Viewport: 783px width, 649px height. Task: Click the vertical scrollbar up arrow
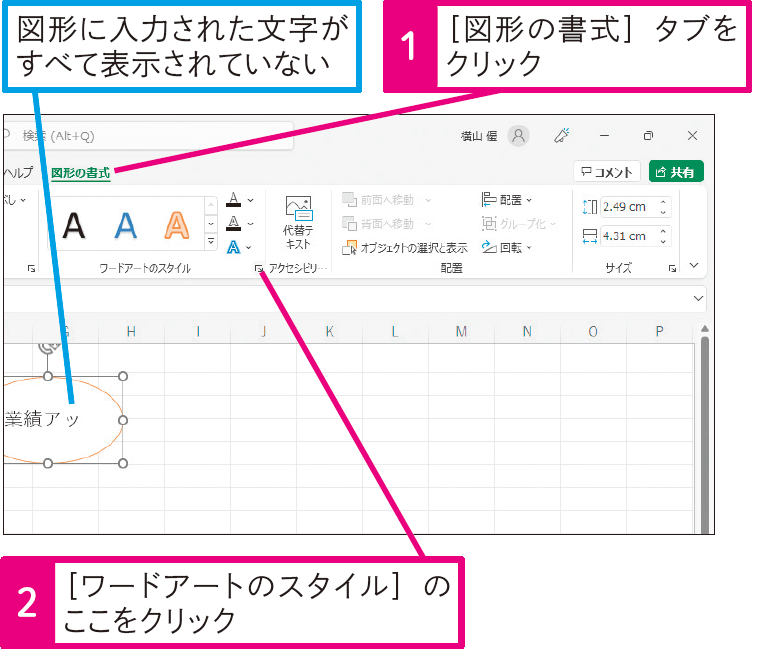(x=705, y=328)
